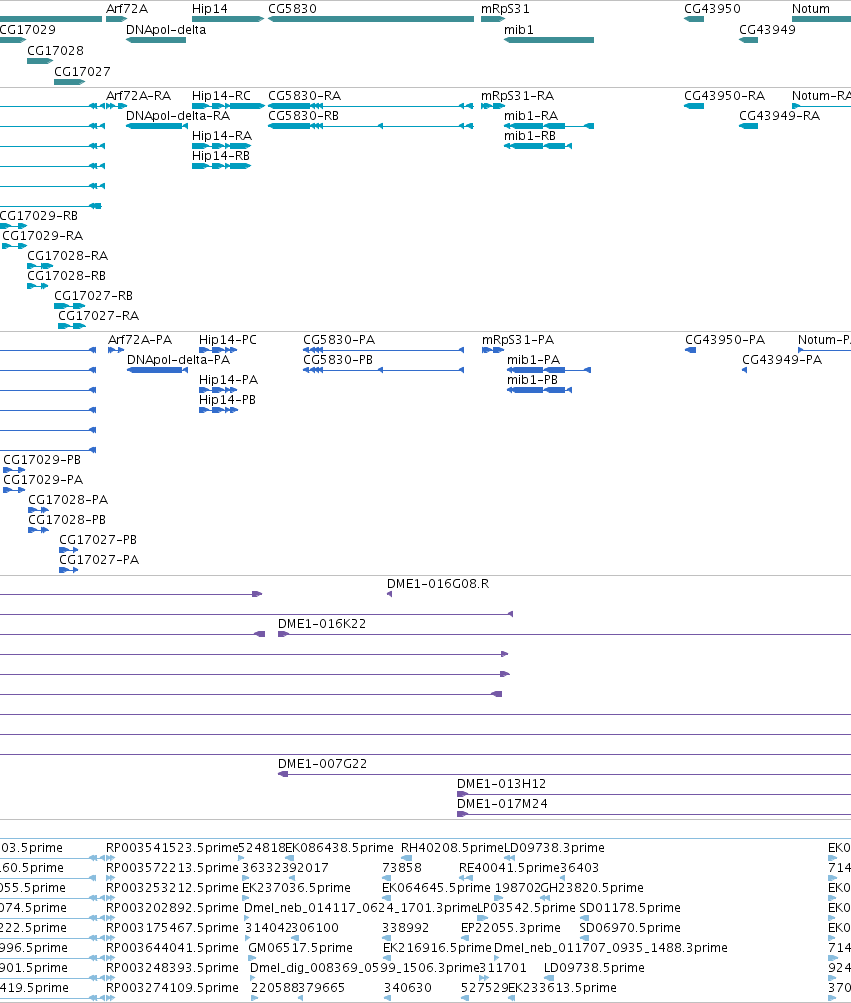Select the CG5830-RB transcript label
The height and width of the screenshot is (1003, 851).
click(x=303, y=116)
